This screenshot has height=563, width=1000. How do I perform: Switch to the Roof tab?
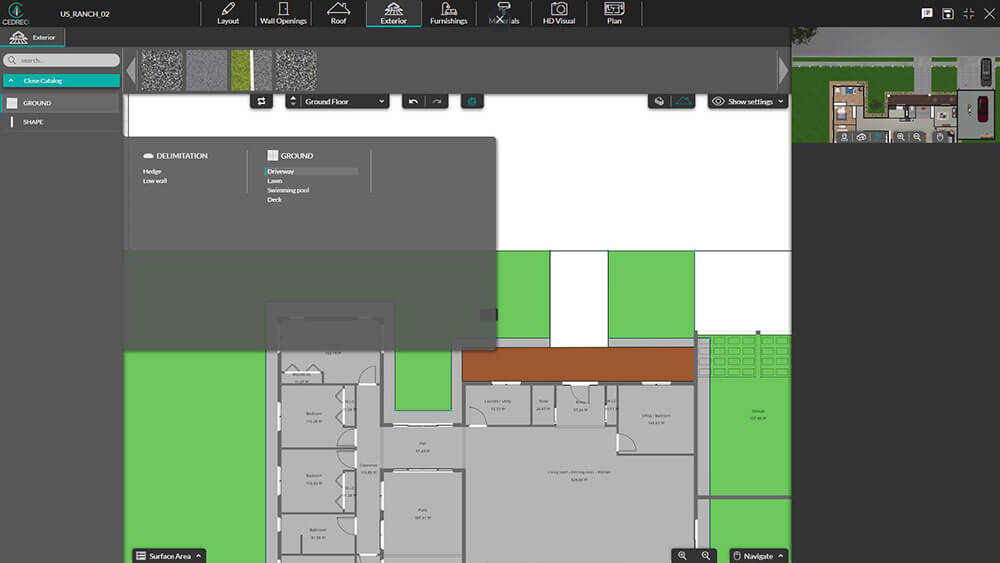point(338,13)
